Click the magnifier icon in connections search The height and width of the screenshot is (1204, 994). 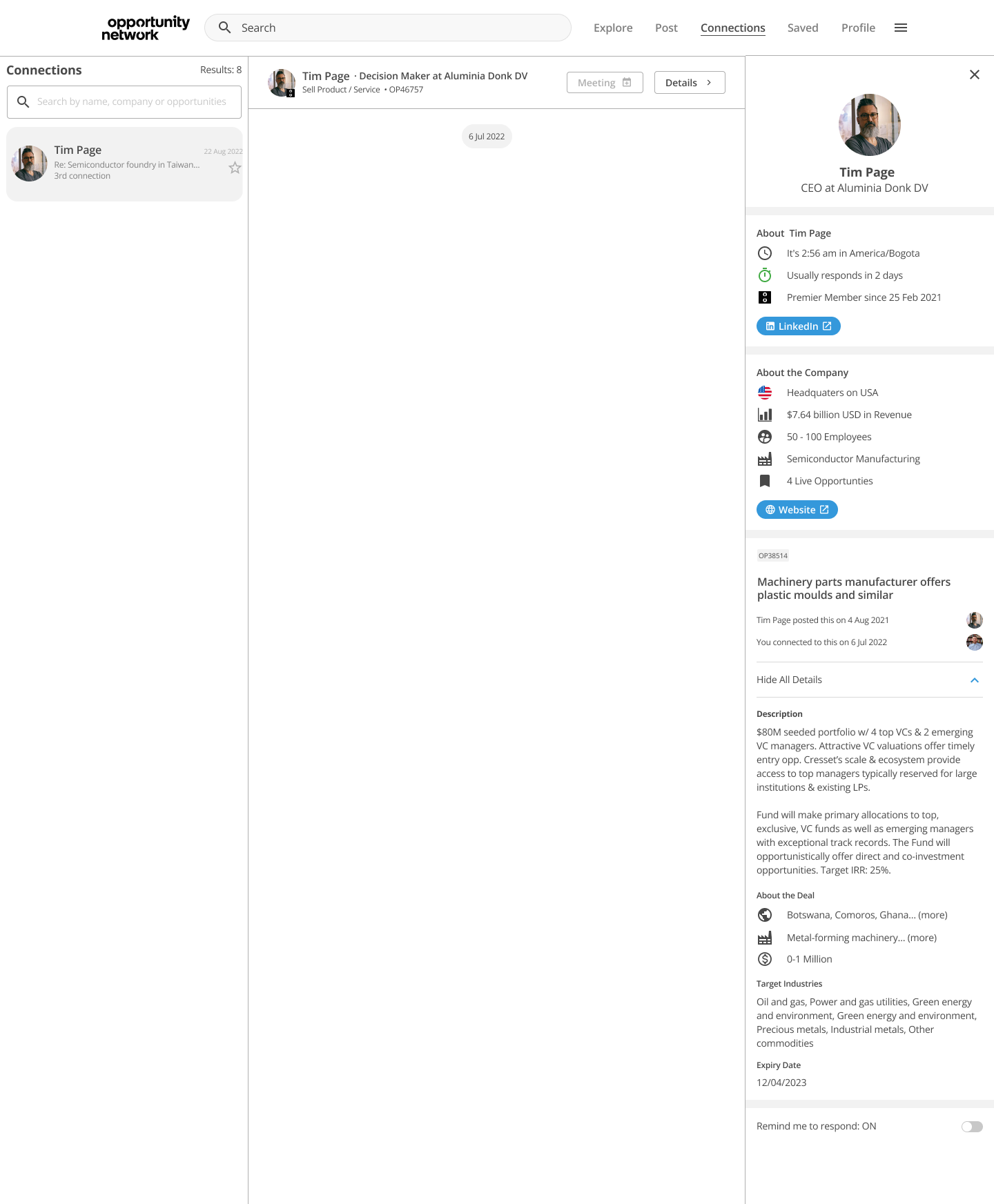23,101
